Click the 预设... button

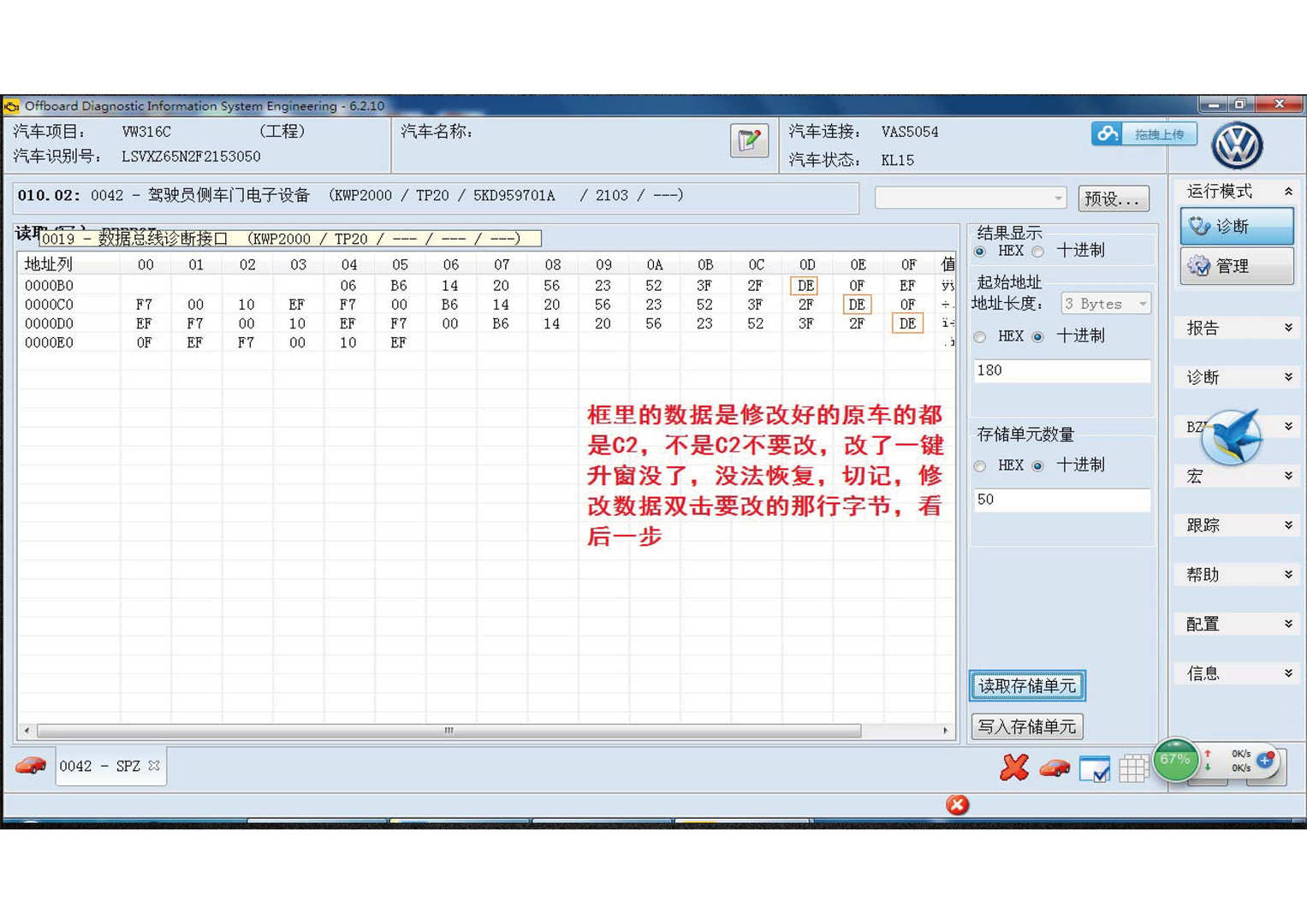[x=1113, y=199]
